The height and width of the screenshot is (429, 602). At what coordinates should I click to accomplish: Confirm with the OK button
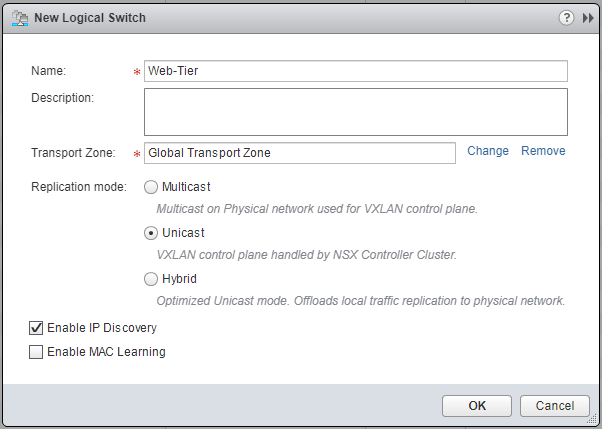[x=477, y=406]
